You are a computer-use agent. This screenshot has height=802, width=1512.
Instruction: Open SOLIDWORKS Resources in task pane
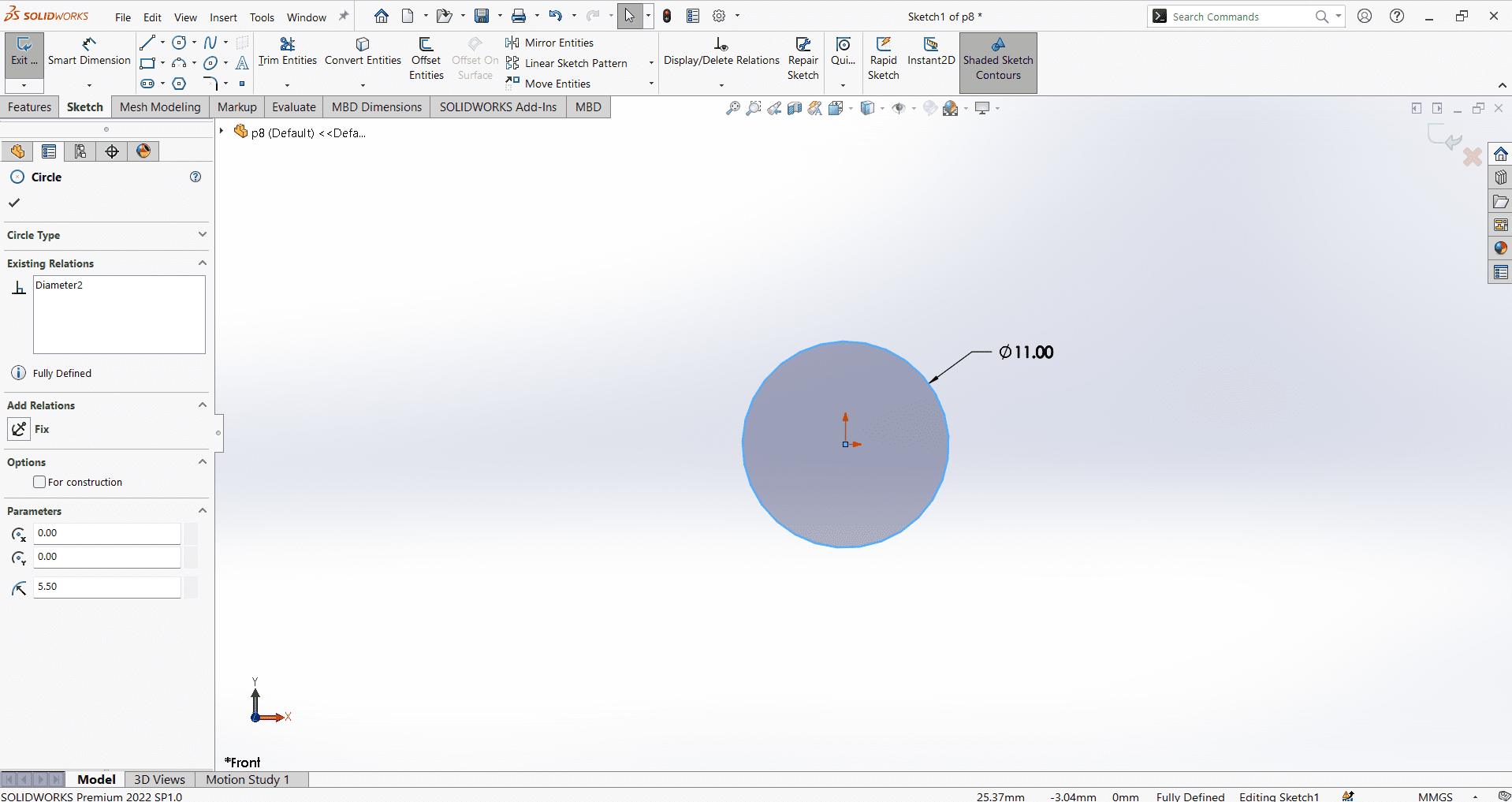(x=1500, y=154)
